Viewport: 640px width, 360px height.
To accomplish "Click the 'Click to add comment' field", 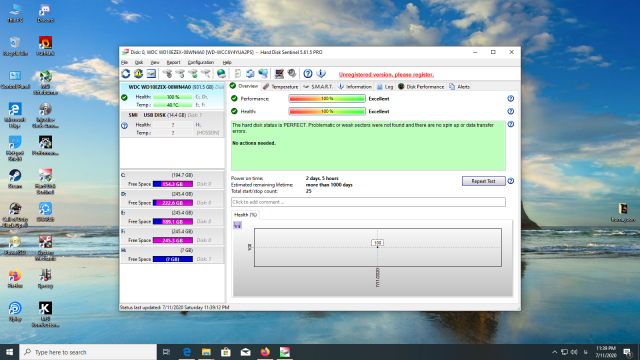I will point(368,202).
